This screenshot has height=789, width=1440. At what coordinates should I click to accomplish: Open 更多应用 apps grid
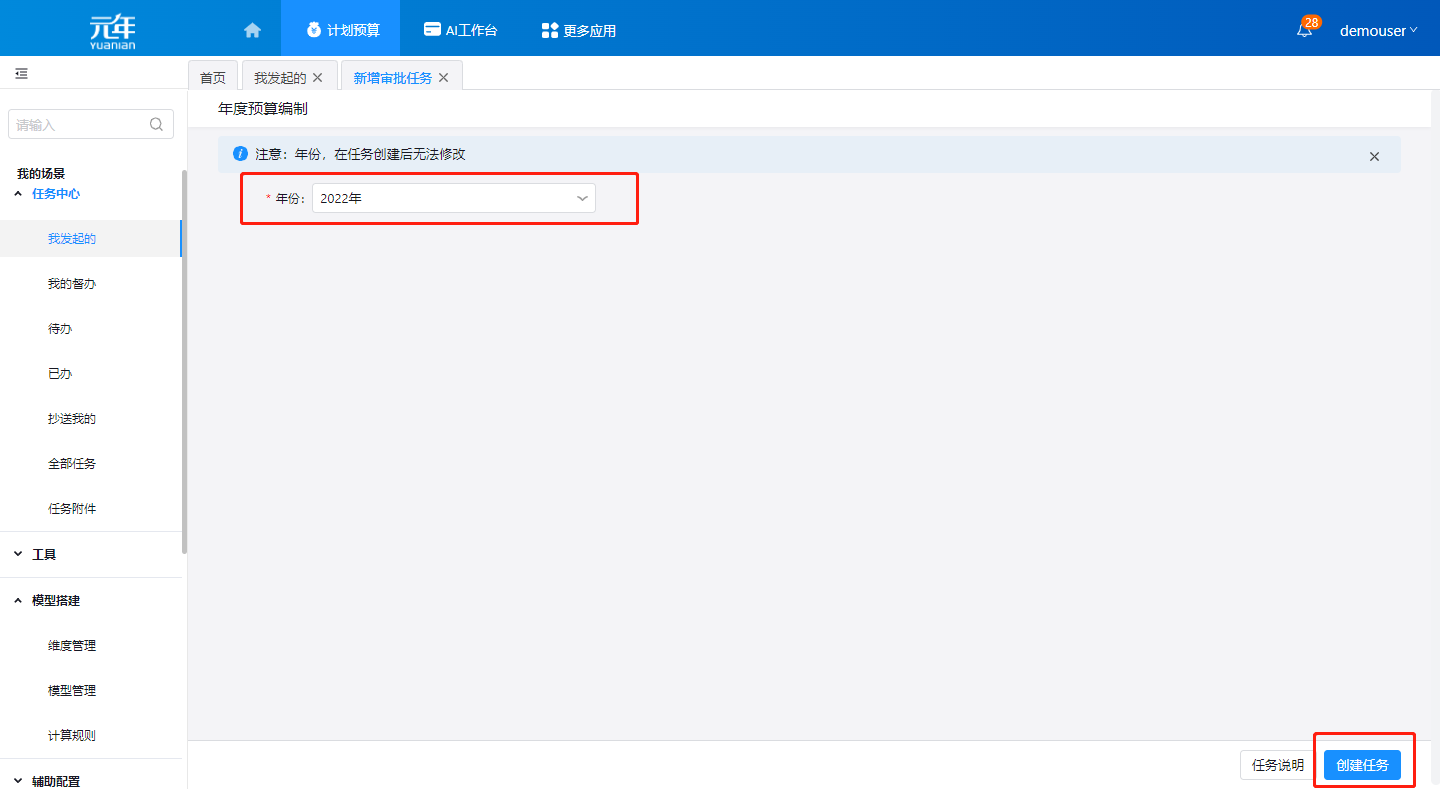[578, 30]
